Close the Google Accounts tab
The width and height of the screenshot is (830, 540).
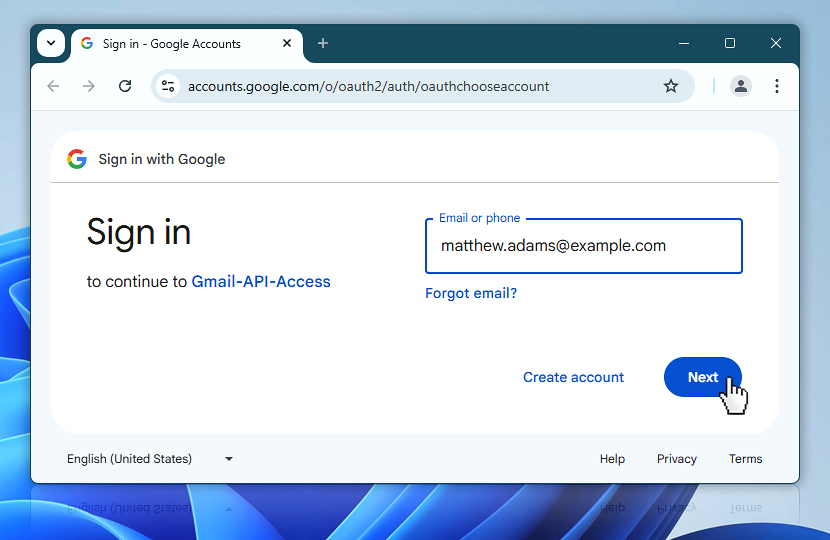tap(287, 43)
